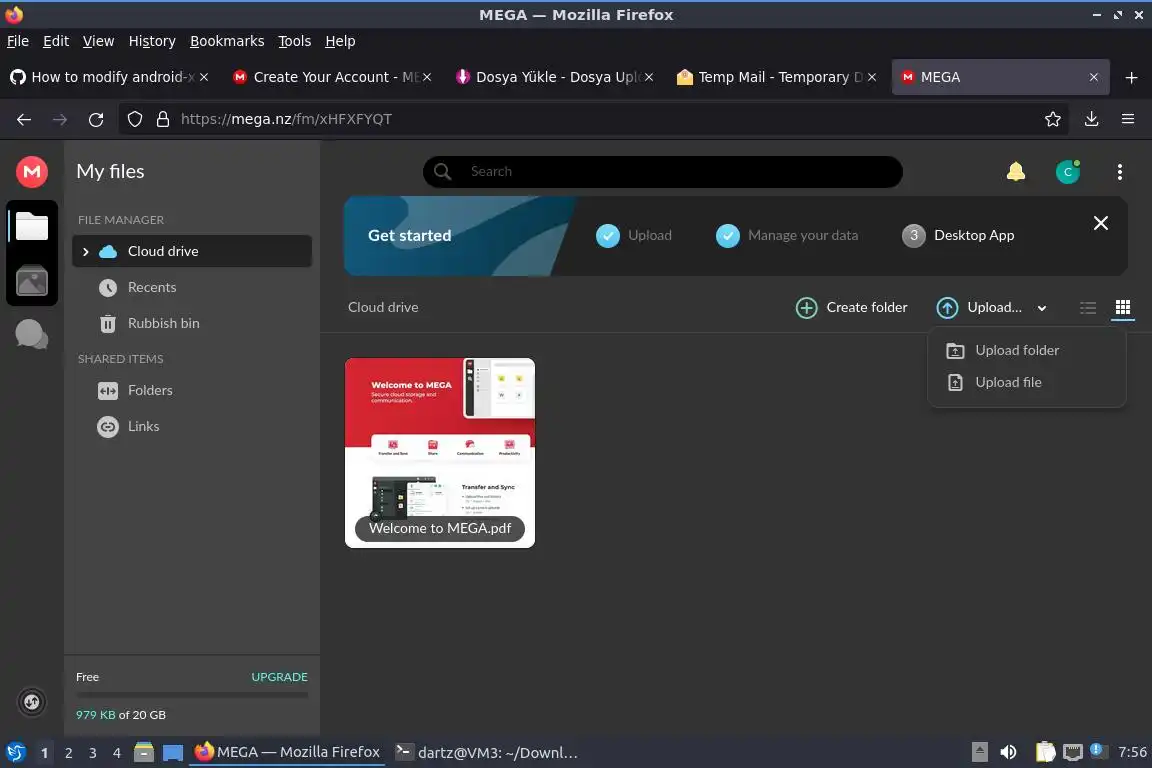The width and height of the screenshot is (1152, 768).
Task: Open the account avatar menu
Action: (1068, 172)
